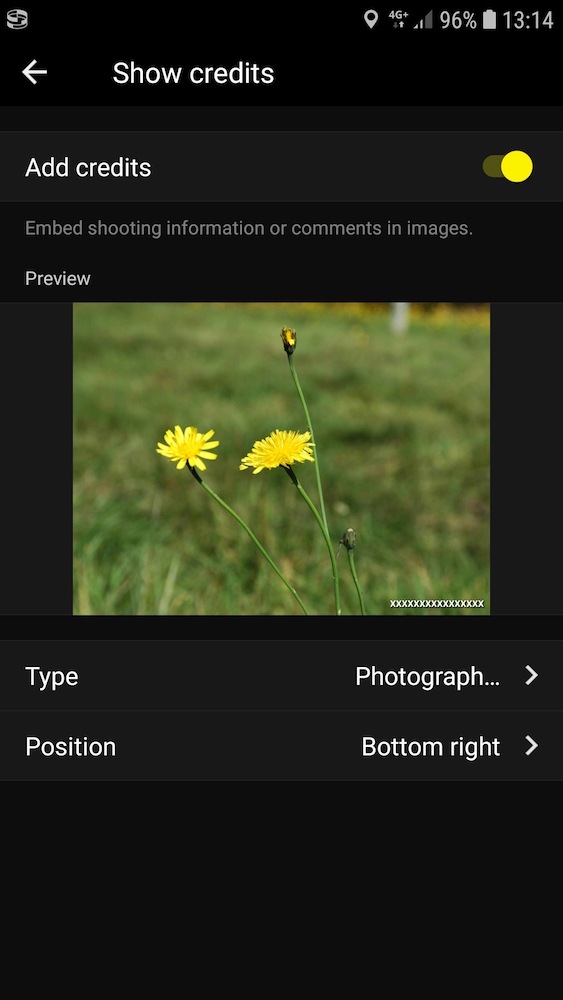The image size is (563, 1000).
Task: Tap the SnapBridge status bar icon
Action: coord(17,20)
